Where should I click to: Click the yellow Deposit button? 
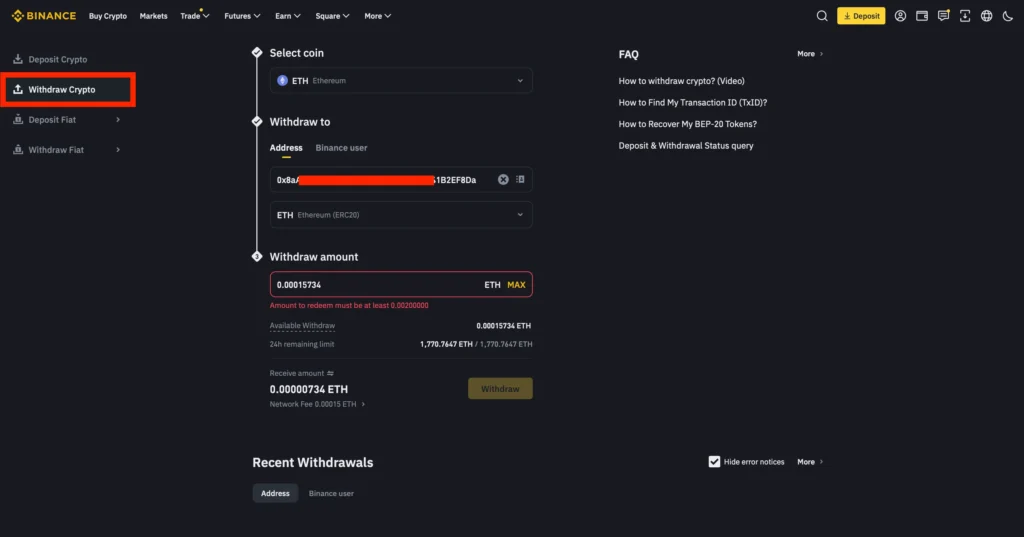point(861,16)
